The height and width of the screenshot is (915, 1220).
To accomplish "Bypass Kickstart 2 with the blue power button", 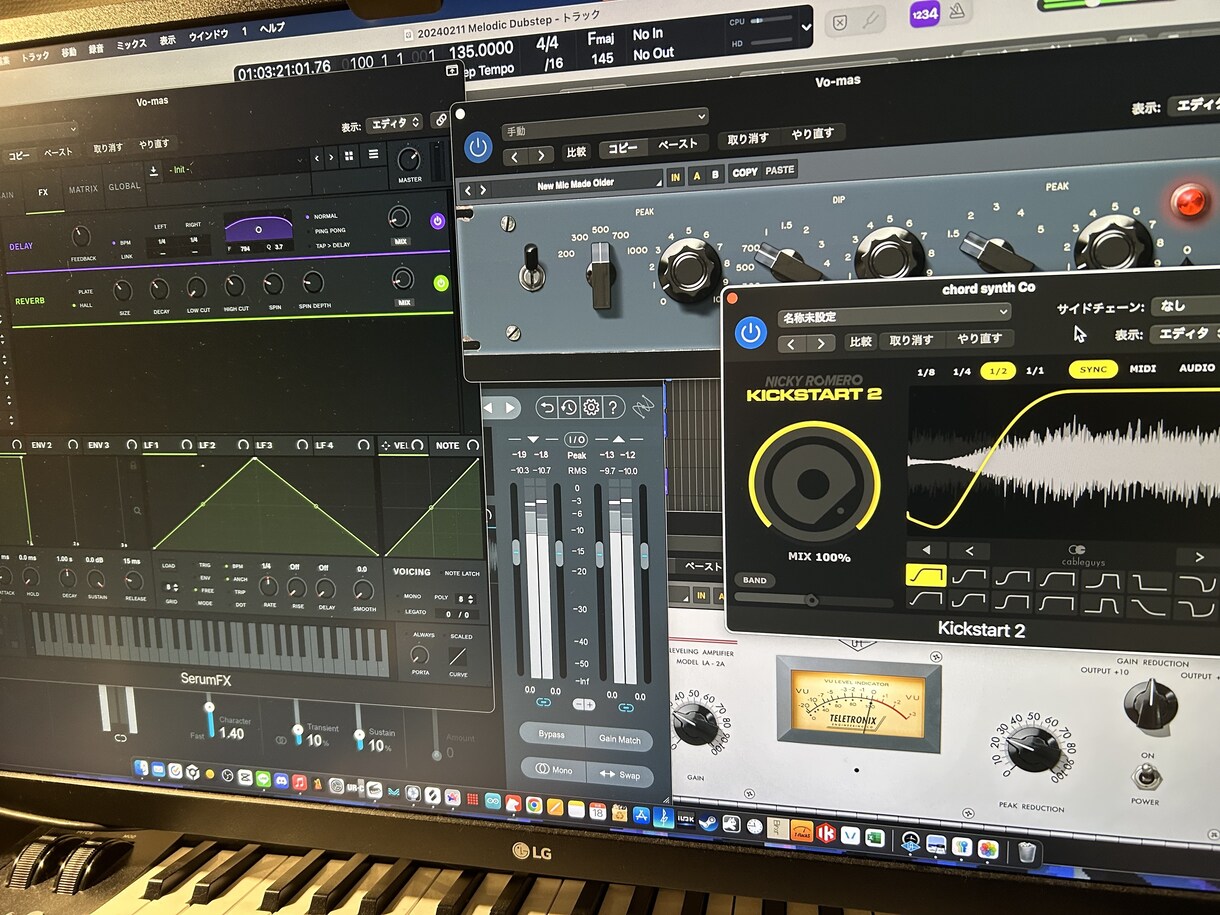I will (751, 333).
